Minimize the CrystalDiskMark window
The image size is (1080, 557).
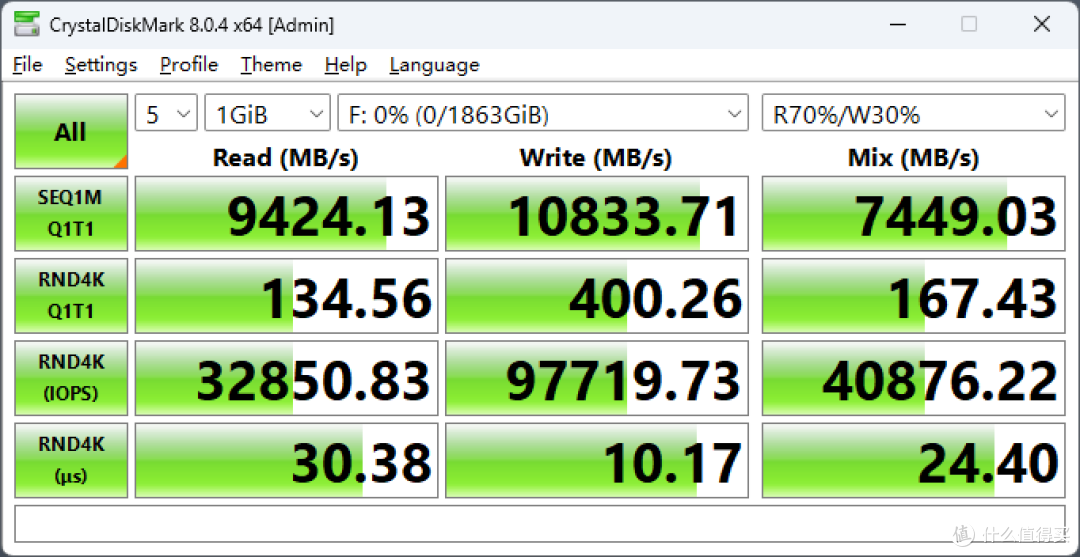point(896,25)
